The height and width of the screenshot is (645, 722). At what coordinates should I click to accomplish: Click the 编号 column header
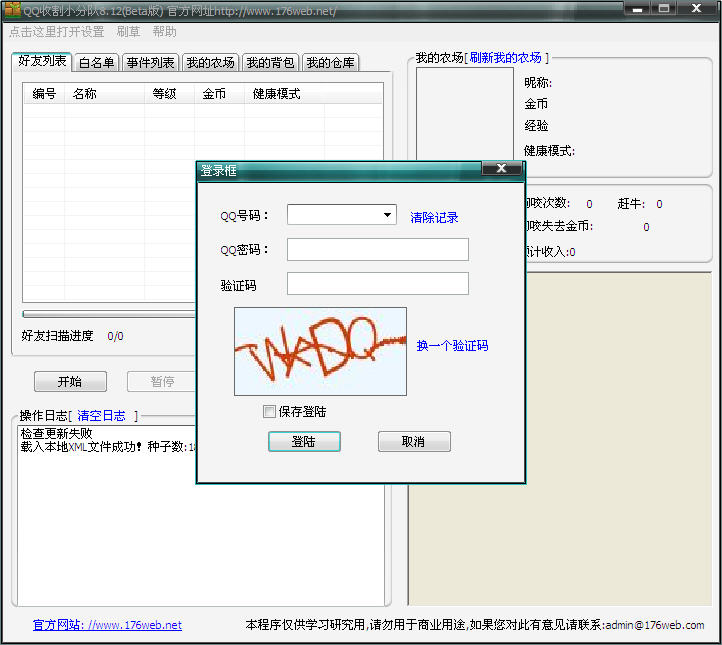(44, 94)
